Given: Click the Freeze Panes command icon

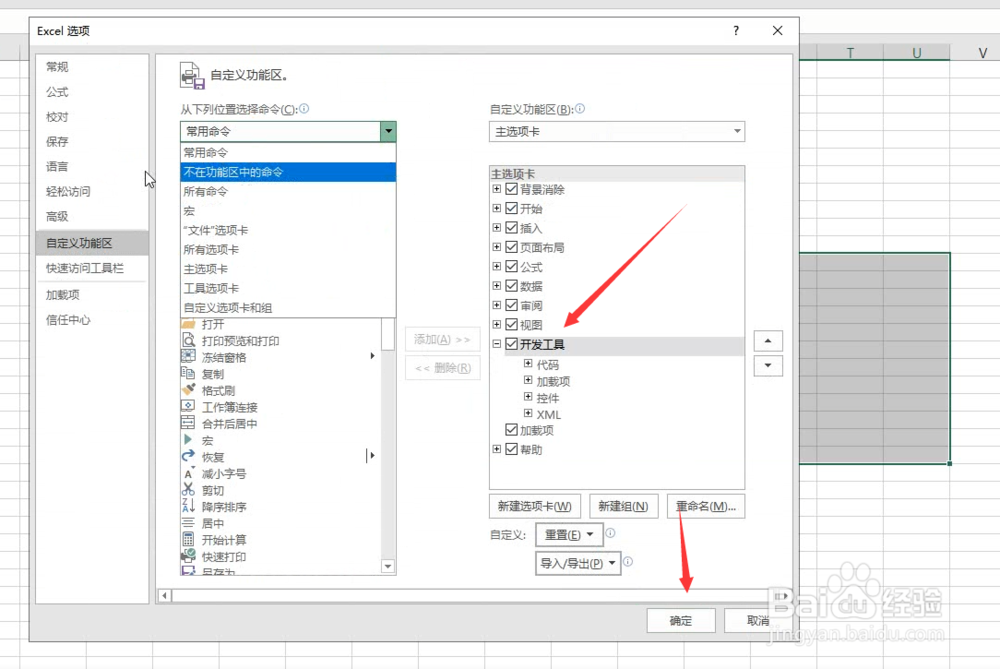Looking at the screenshot, I should pos(188,357).
